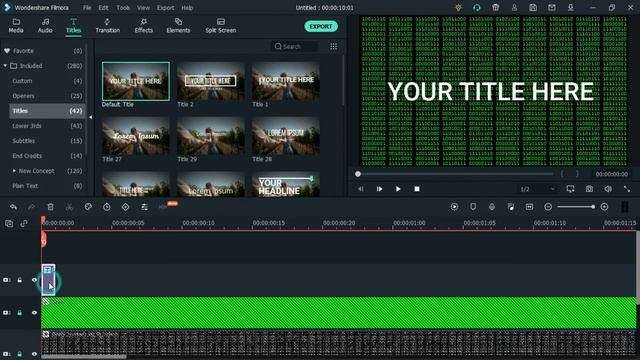Image resolution: width=640 pixels, height=360 pixels.
Task: Open the View menu
Action: pyautogui.click(x=143, y=8)
